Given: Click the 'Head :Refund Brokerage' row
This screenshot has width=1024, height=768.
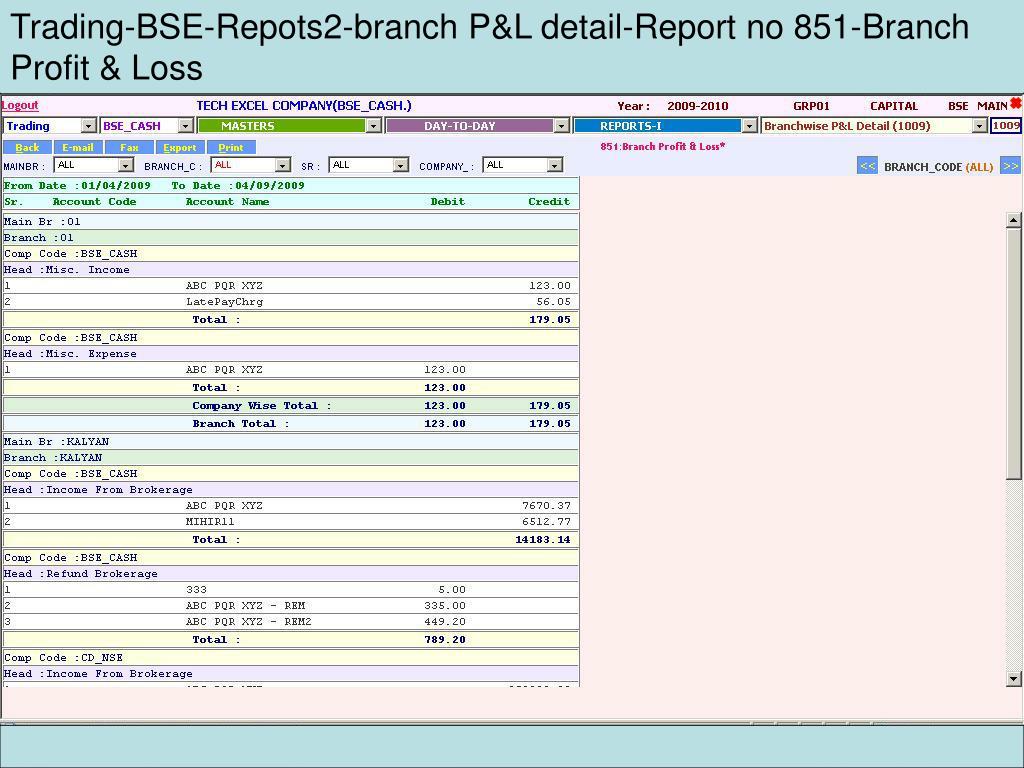Looking at the screenshot, I should coord(291,574).
